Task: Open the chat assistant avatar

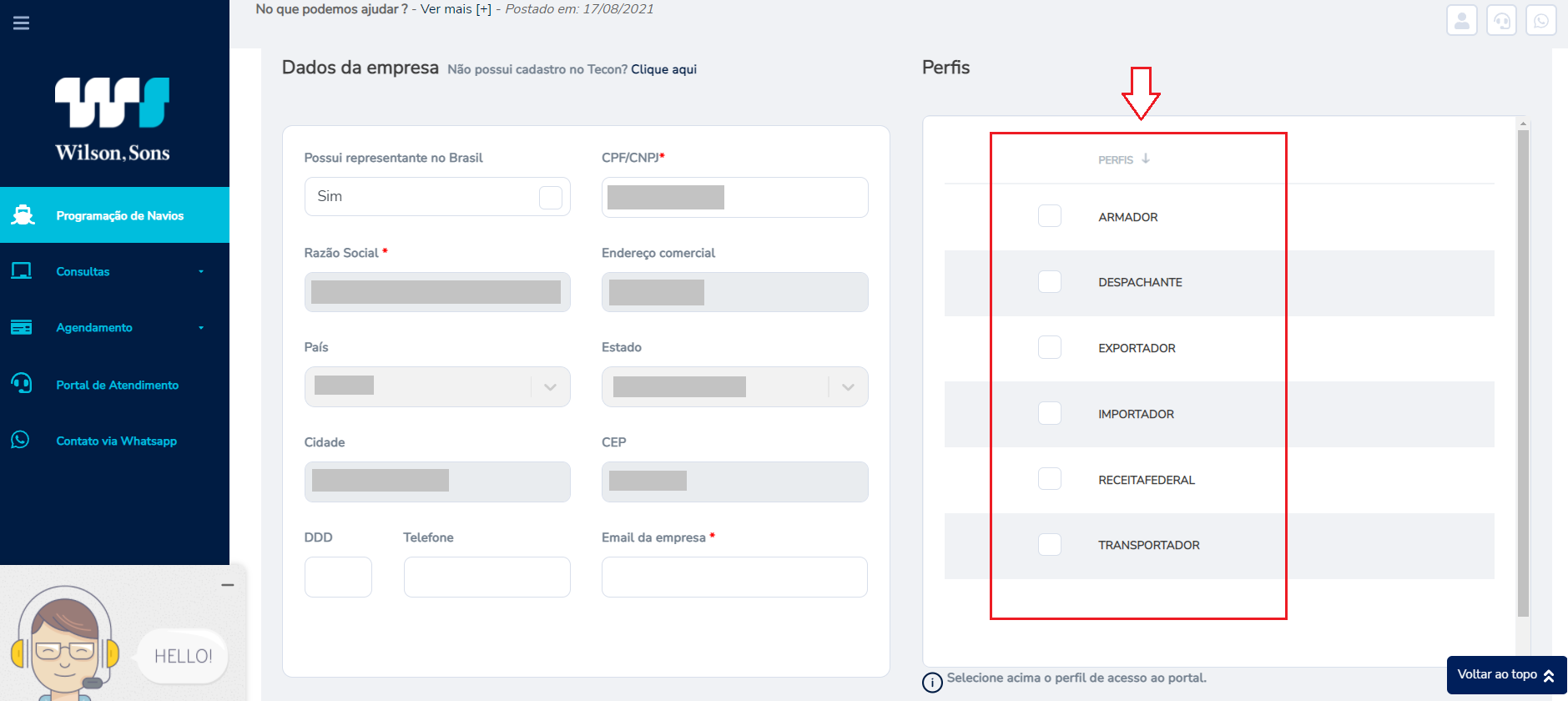Action: pyautogui.click(x=64, y=643)
